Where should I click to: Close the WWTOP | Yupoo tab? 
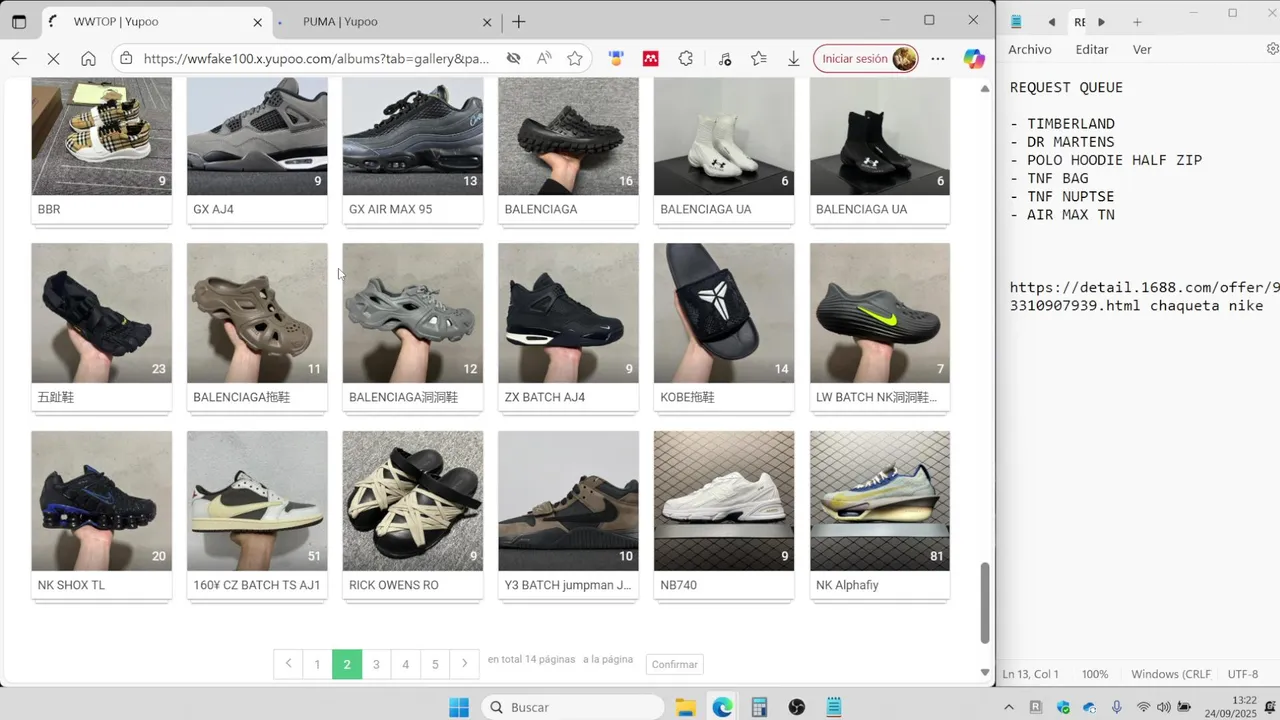pos(258,21)
